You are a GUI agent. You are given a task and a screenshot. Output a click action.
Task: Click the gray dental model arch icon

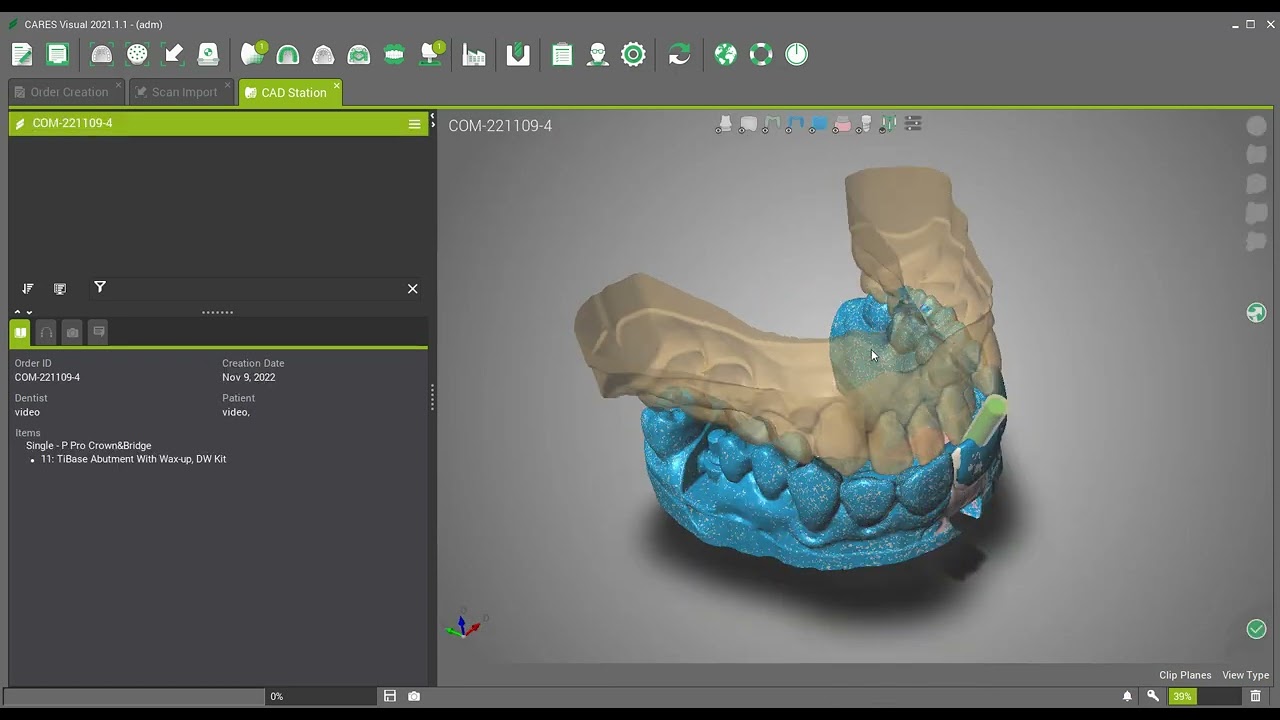click(323, 54)
